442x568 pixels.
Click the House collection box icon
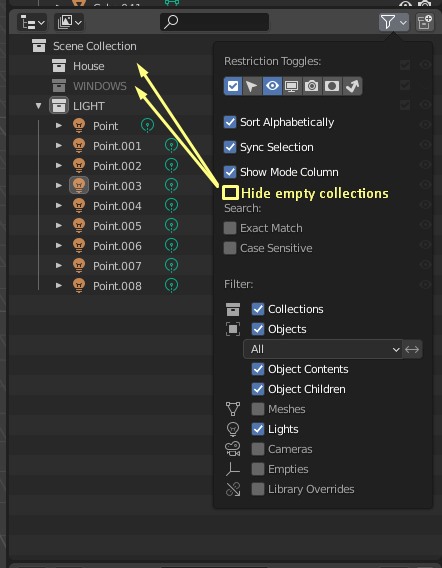(x=59, y=66)
